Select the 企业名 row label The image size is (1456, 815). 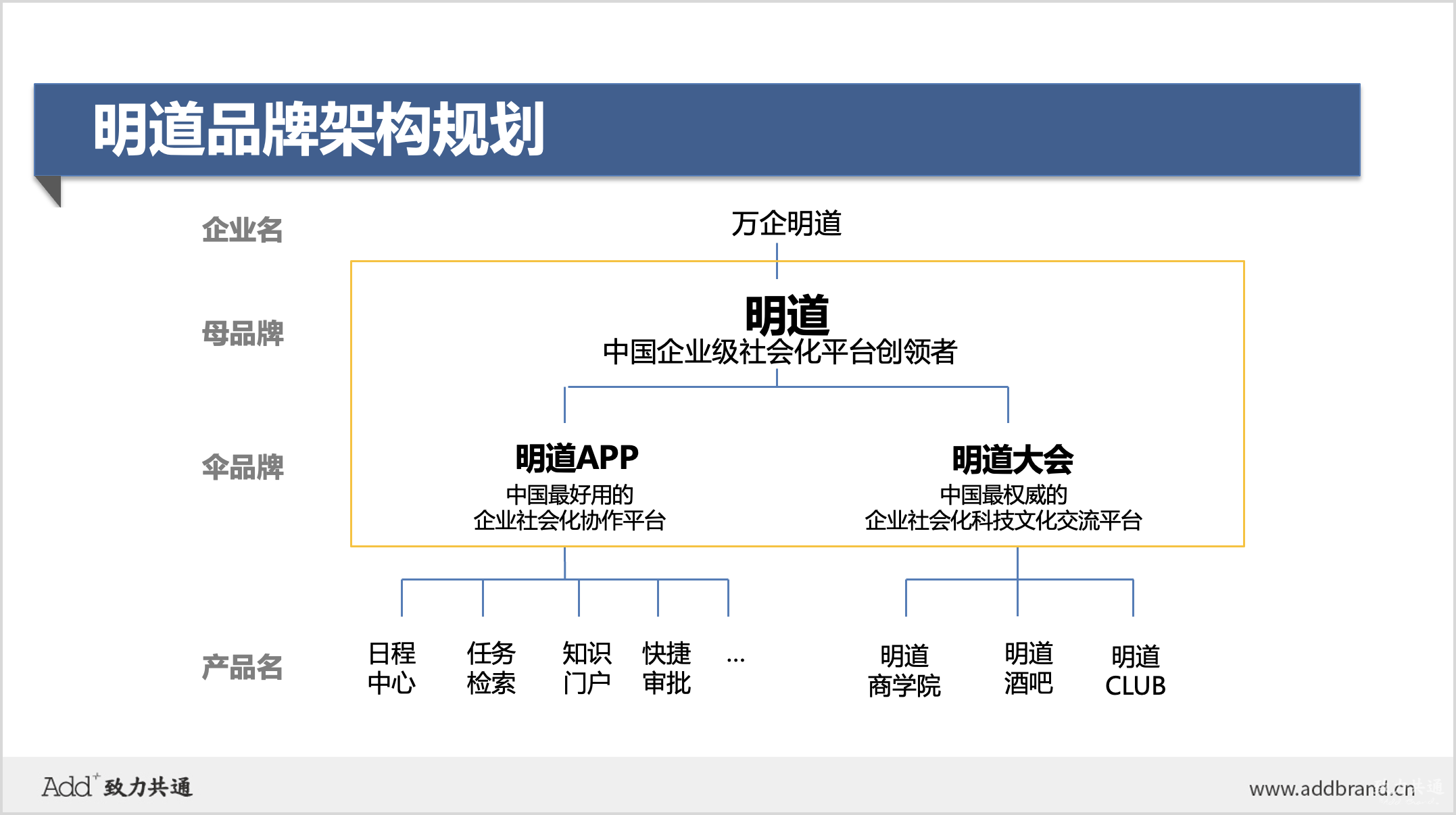(x=242, y=230)
